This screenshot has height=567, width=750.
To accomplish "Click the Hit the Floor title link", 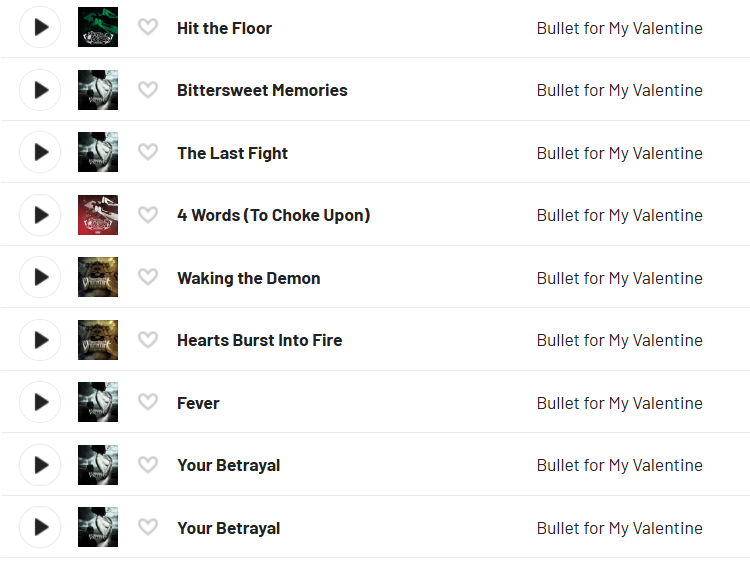I will [224, 28].
